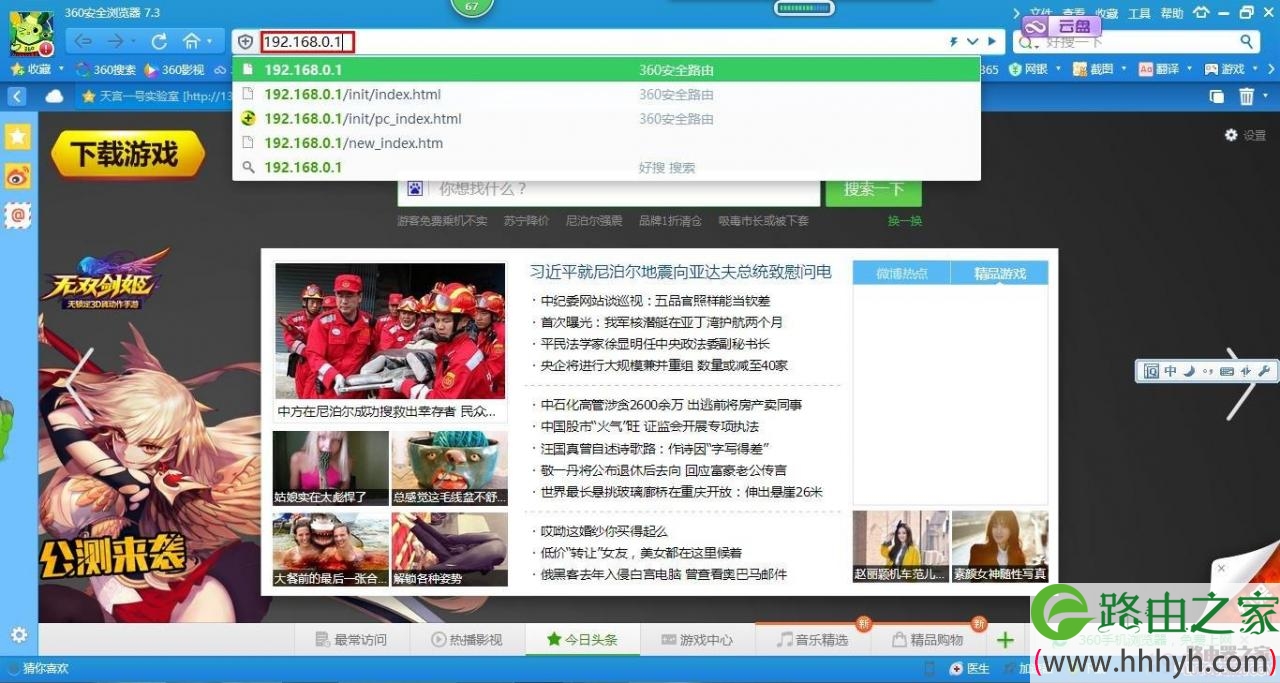Open the 云盘 cloud disk button
Viewport: 1280px width, 683px height.
[1061, 26]
